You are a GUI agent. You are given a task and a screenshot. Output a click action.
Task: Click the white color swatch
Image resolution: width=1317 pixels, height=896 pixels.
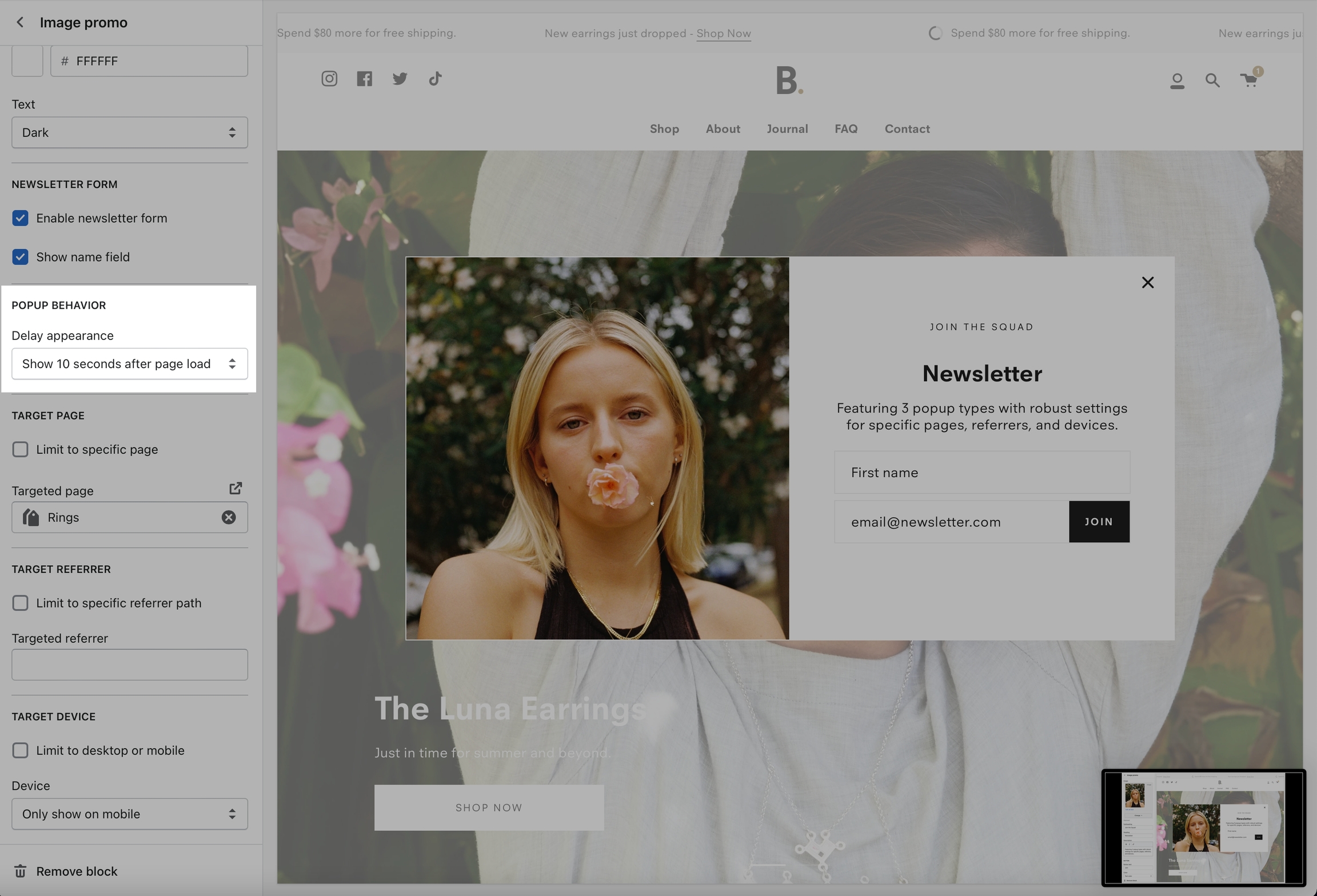click(x=27, y=61)
